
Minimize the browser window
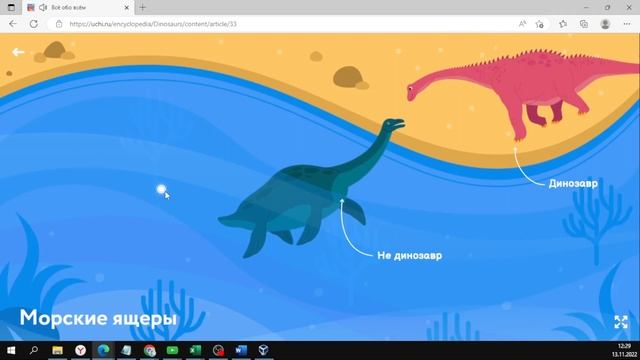[x=586, y=7]
